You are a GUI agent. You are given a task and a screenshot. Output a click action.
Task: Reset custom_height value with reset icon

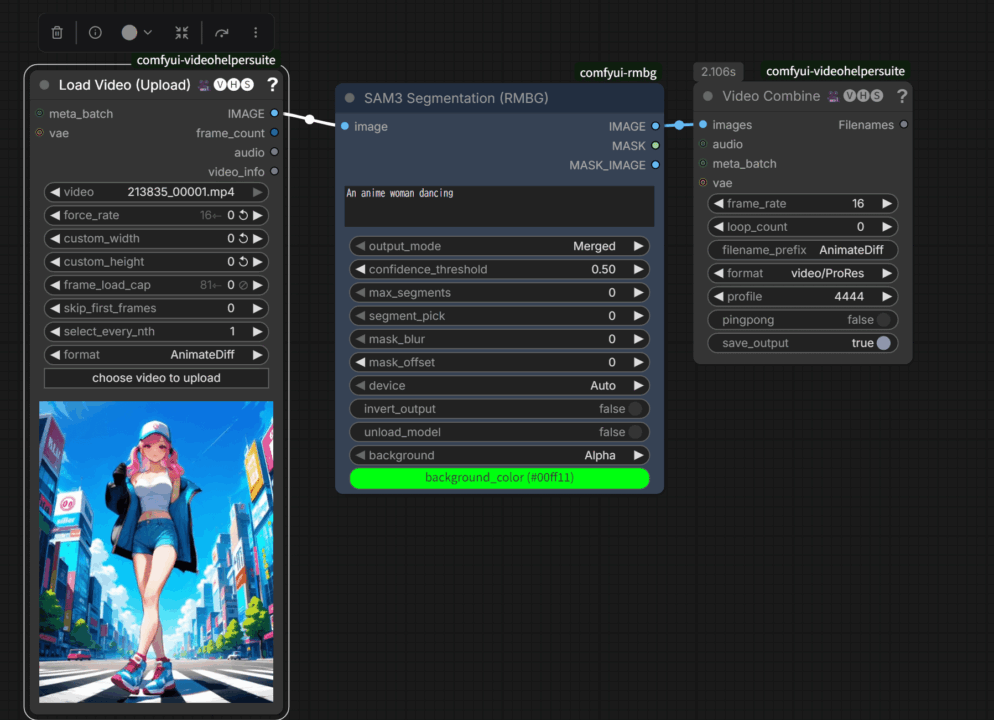tap(243, 262)
